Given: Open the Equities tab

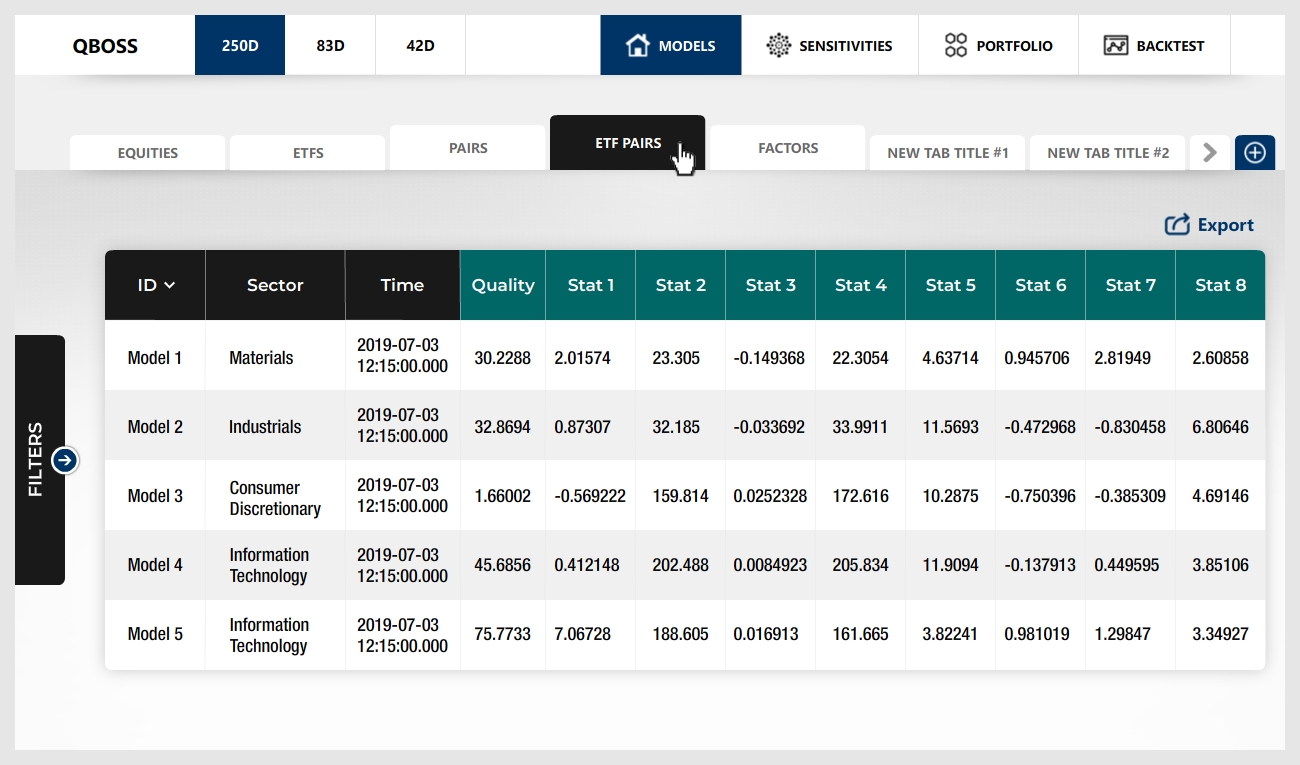Looking at the screenshot, I should (147, 153).
